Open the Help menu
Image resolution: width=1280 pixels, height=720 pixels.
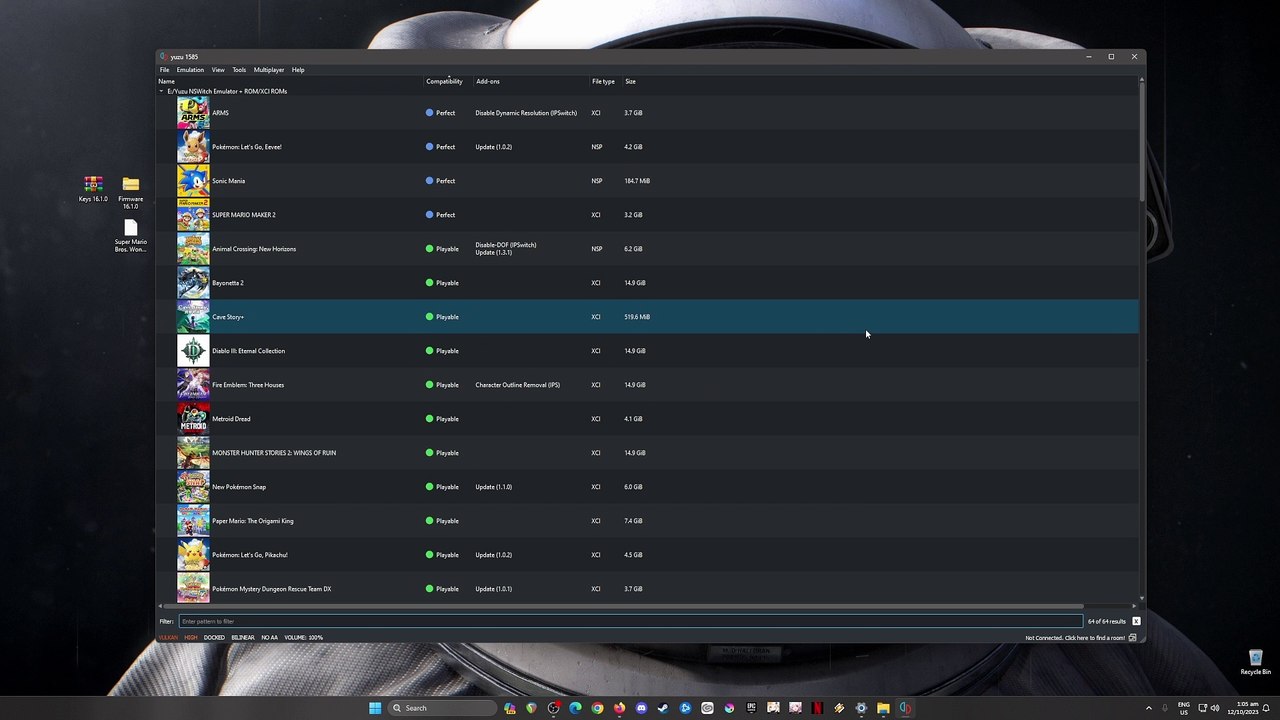pos(298,70)
